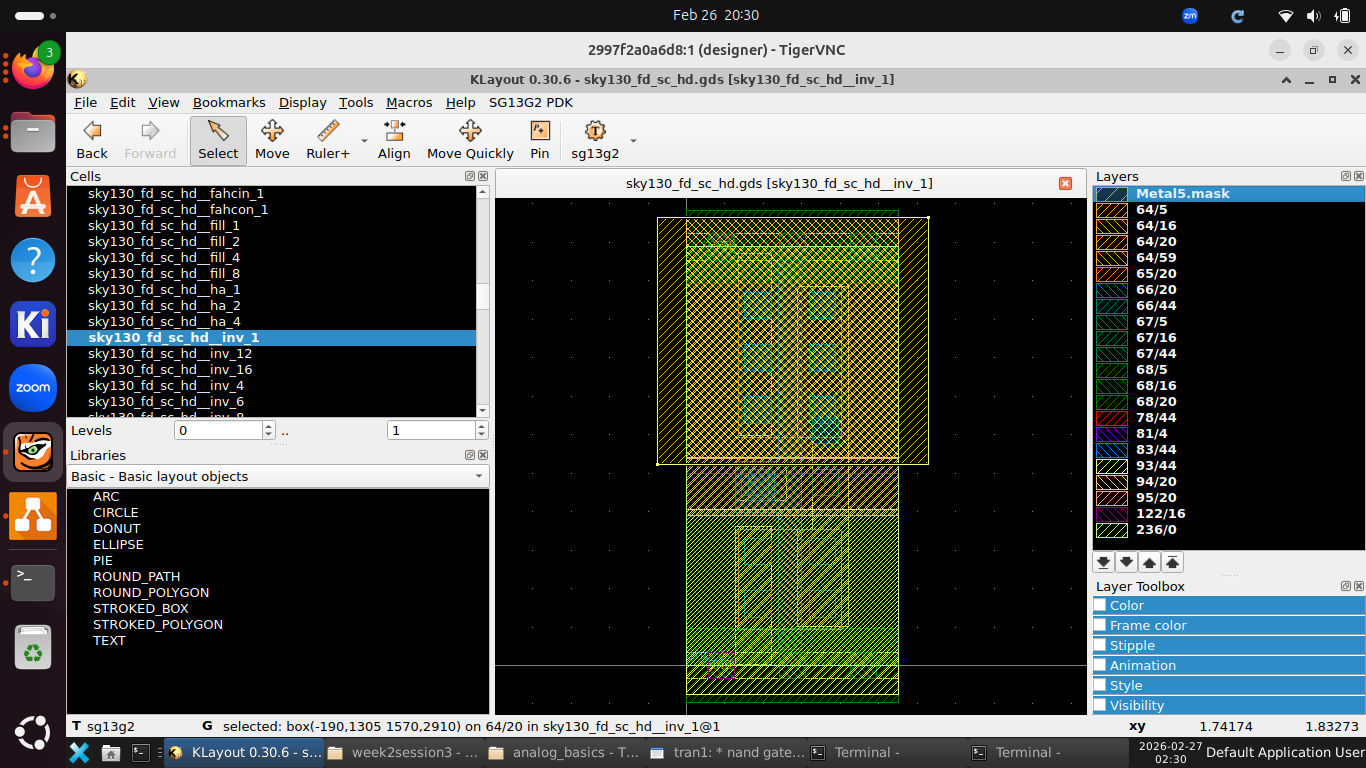Go Back to the previous view
1366x768 pixels.
point(92,140)
